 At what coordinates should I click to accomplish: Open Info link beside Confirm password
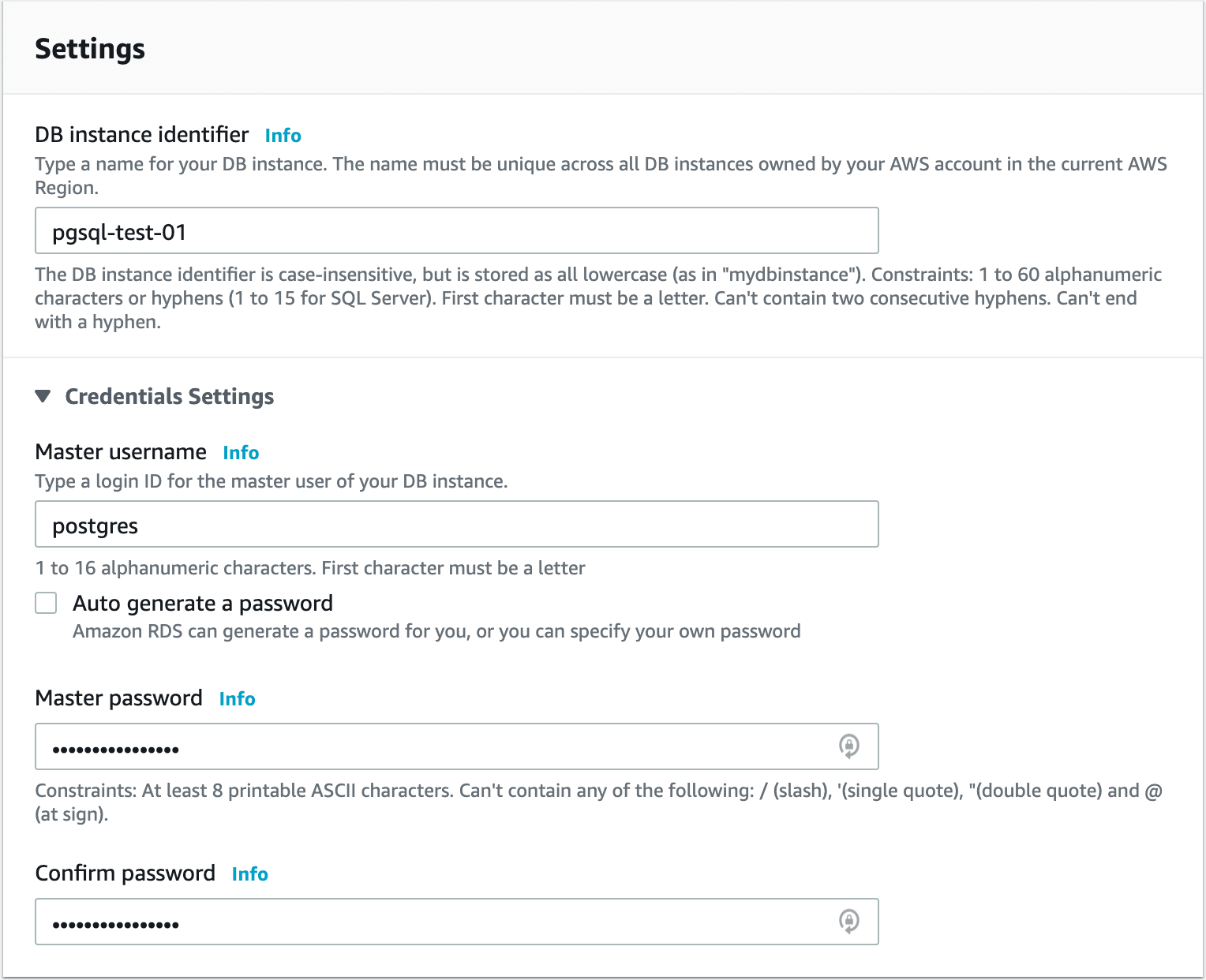click(x=249, y=874)
